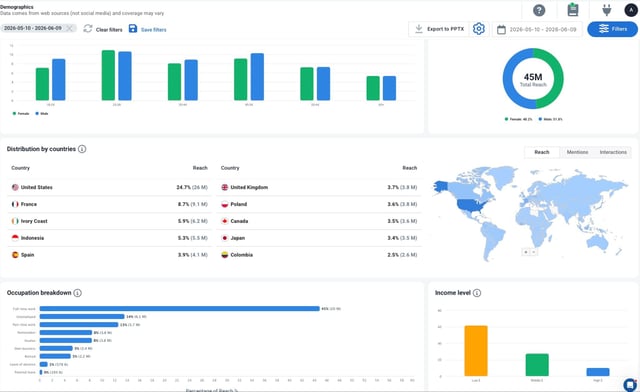
Task: Click the export settings gear icon
Action: [x=479, y=29]
